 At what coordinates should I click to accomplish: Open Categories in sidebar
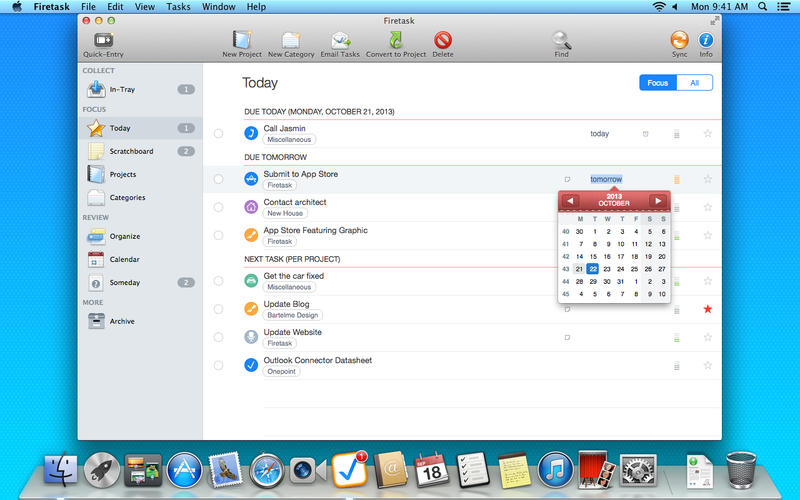point(140,197)
